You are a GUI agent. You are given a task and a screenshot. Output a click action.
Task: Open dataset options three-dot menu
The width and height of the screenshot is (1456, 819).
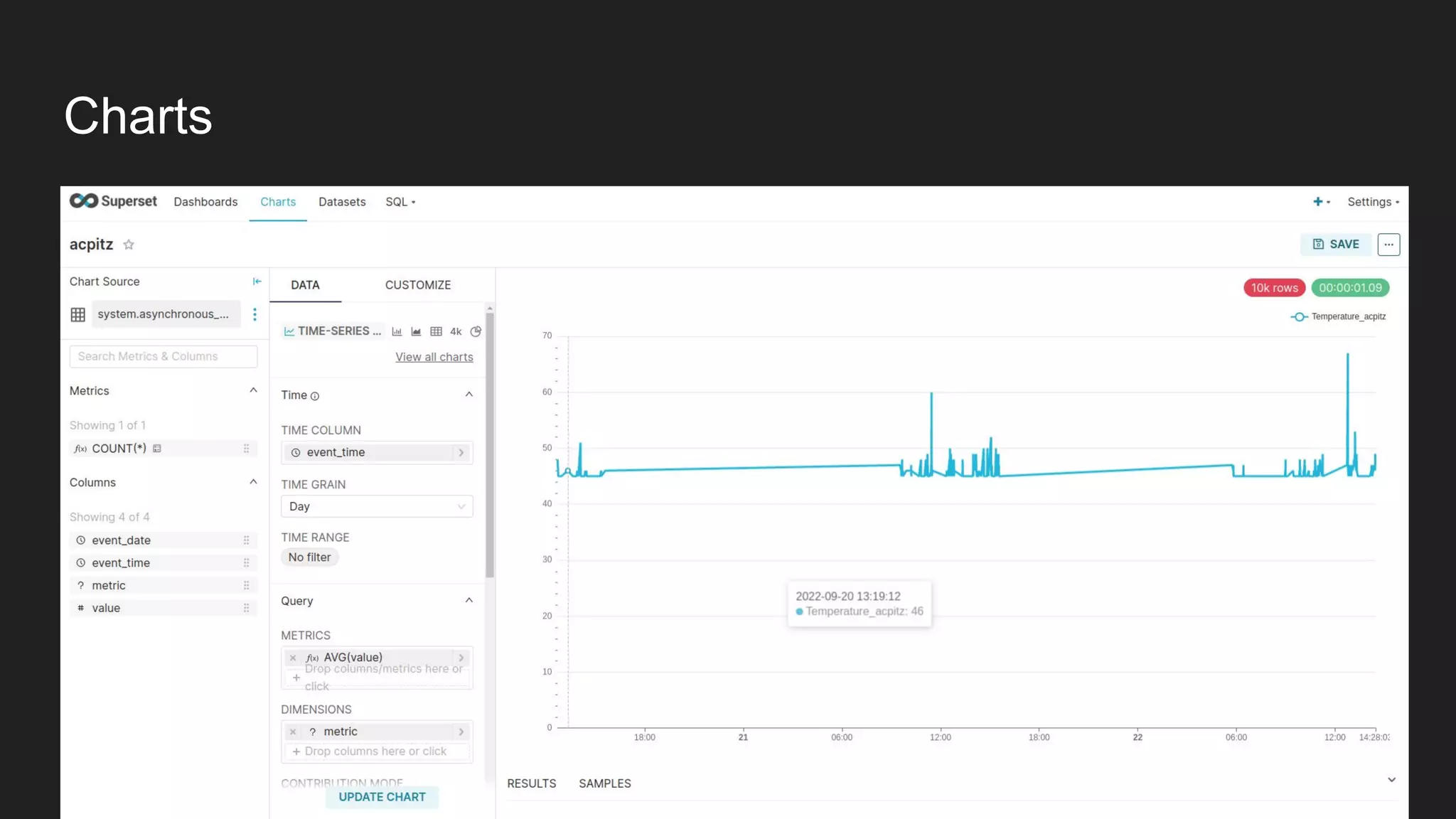point(255,314)
